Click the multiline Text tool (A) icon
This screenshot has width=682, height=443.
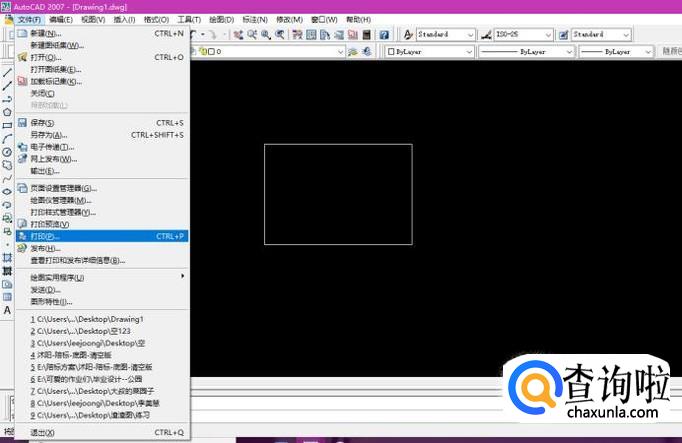[x=7, y=310]
